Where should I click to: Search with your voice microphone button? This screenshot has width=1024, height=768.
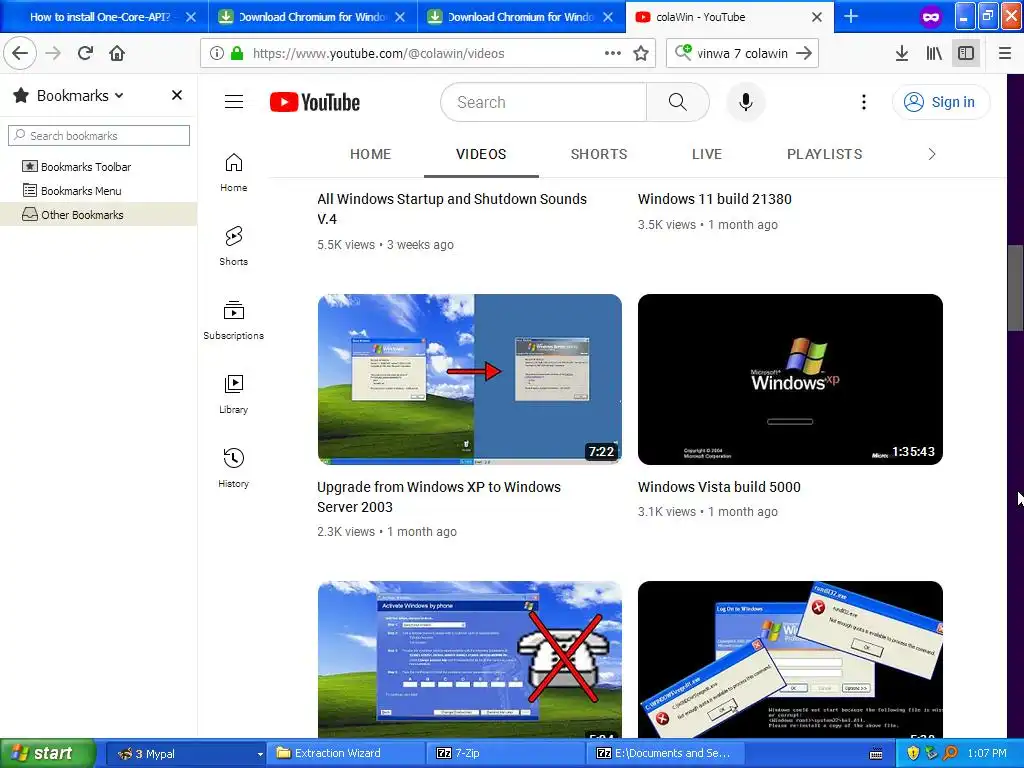(x=746, y=102)
